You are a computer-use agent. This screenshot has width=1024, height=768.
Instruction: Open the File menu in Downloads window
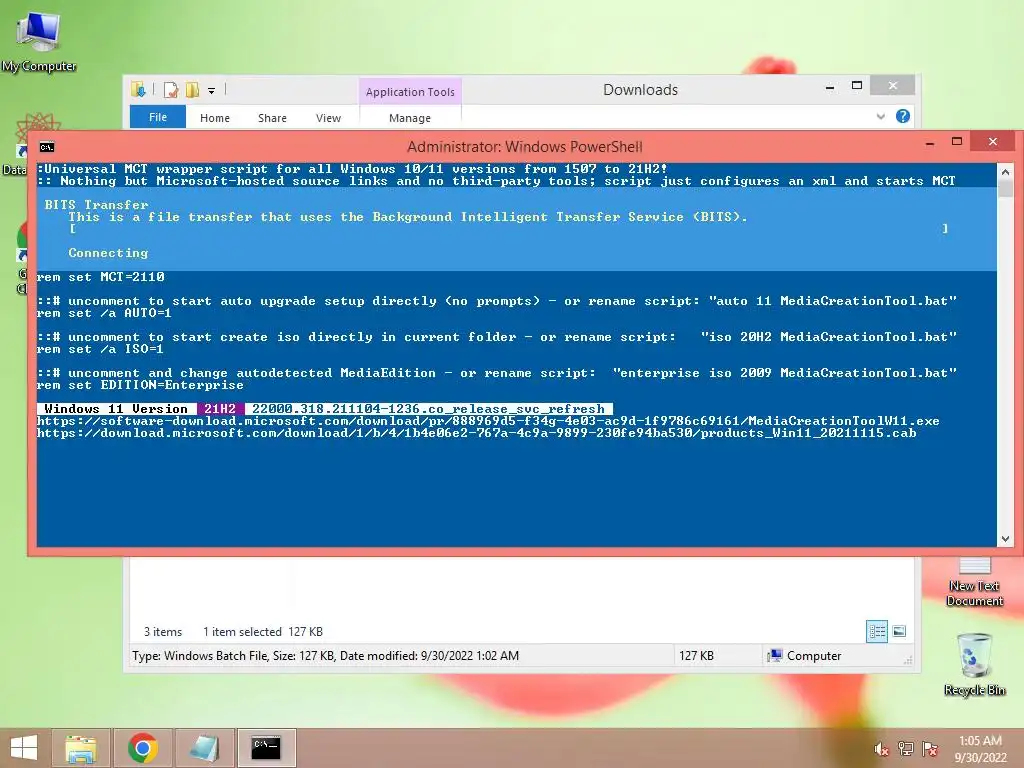[x=158, y=118]
